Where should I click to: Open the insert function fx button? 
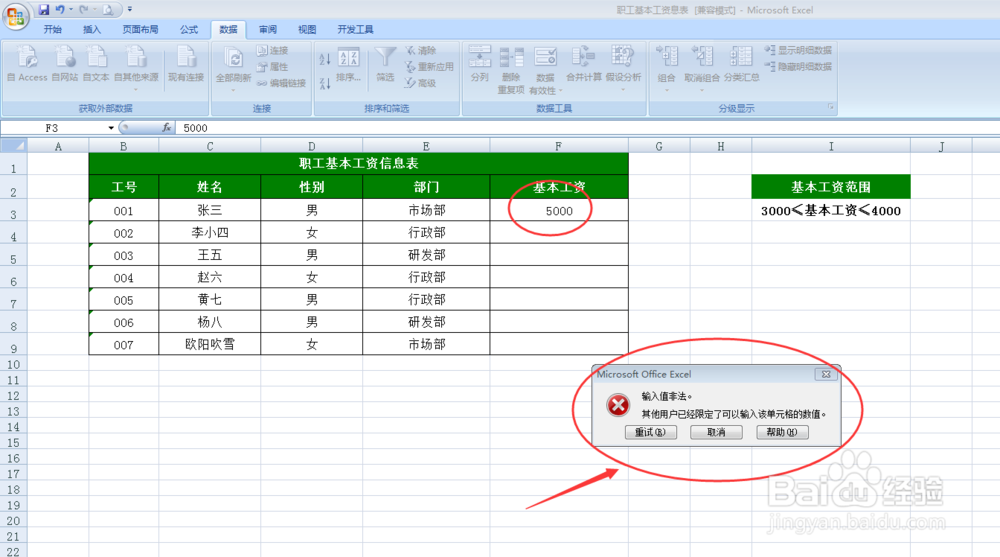(x=166, y=128)
